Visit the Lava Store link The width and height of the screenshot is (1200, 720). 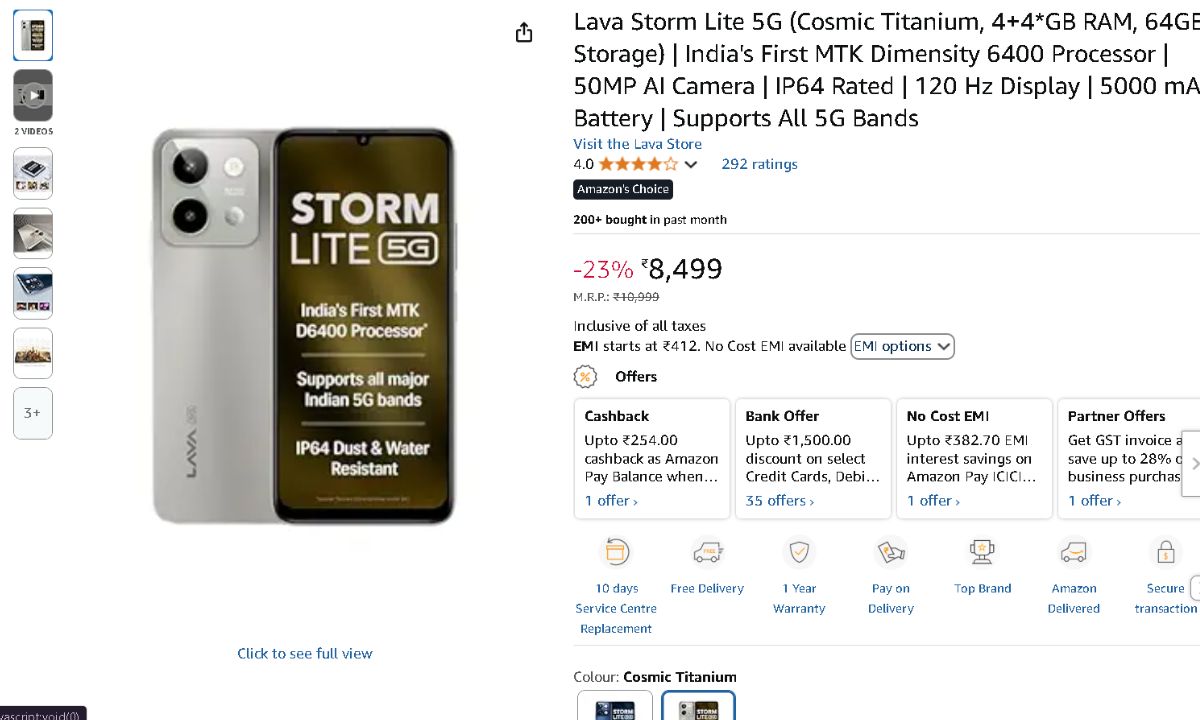coord(637,144)
